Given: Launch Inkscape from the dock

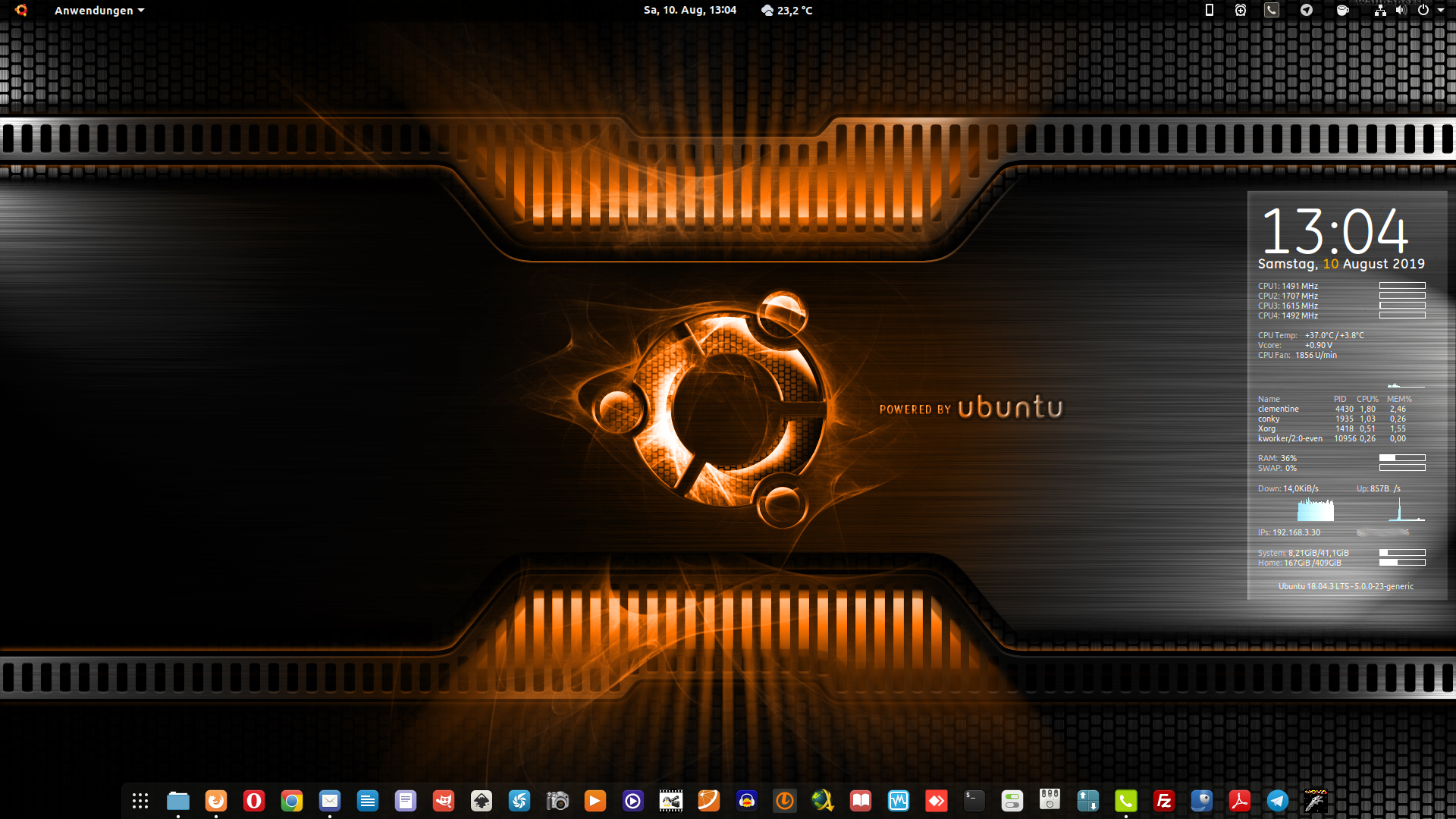Looking at the screenshot, I should [x=482, y=801].
